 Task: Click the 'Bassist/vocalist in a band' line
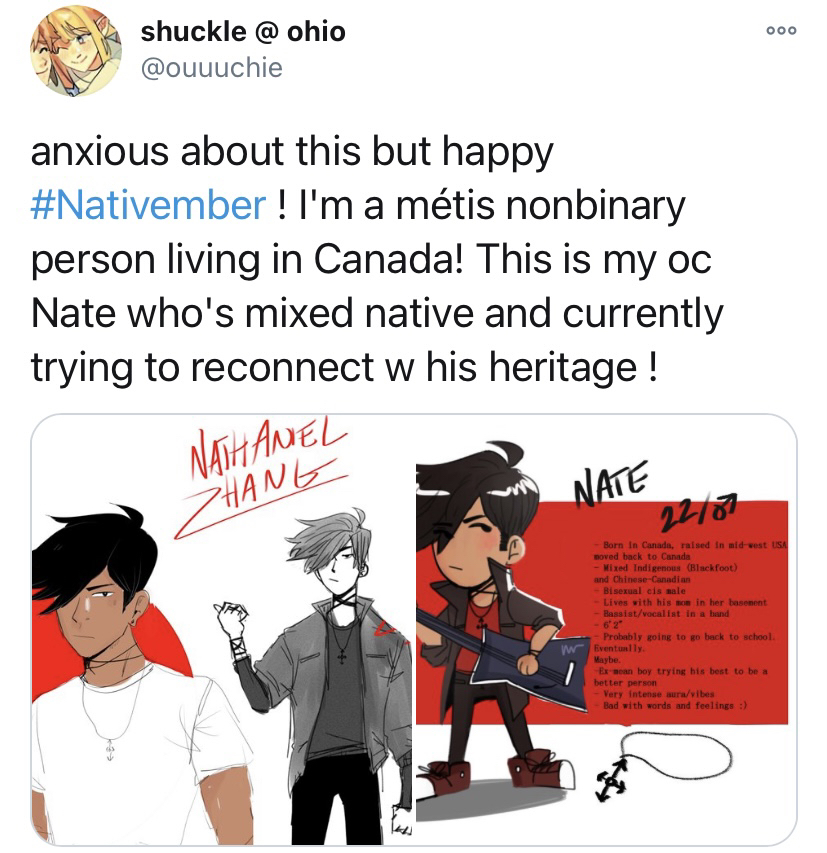tap(661, 614)
